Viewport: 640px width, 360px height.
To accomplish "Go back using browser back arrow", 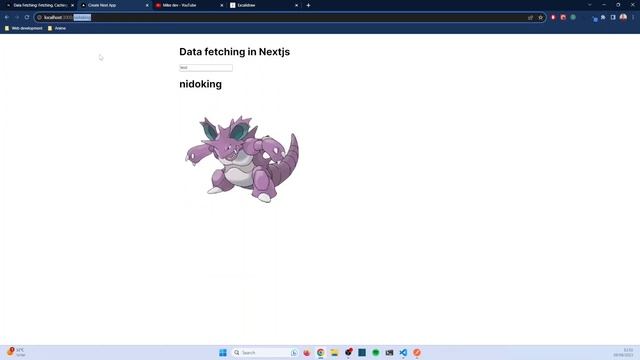I will (7, 18).
